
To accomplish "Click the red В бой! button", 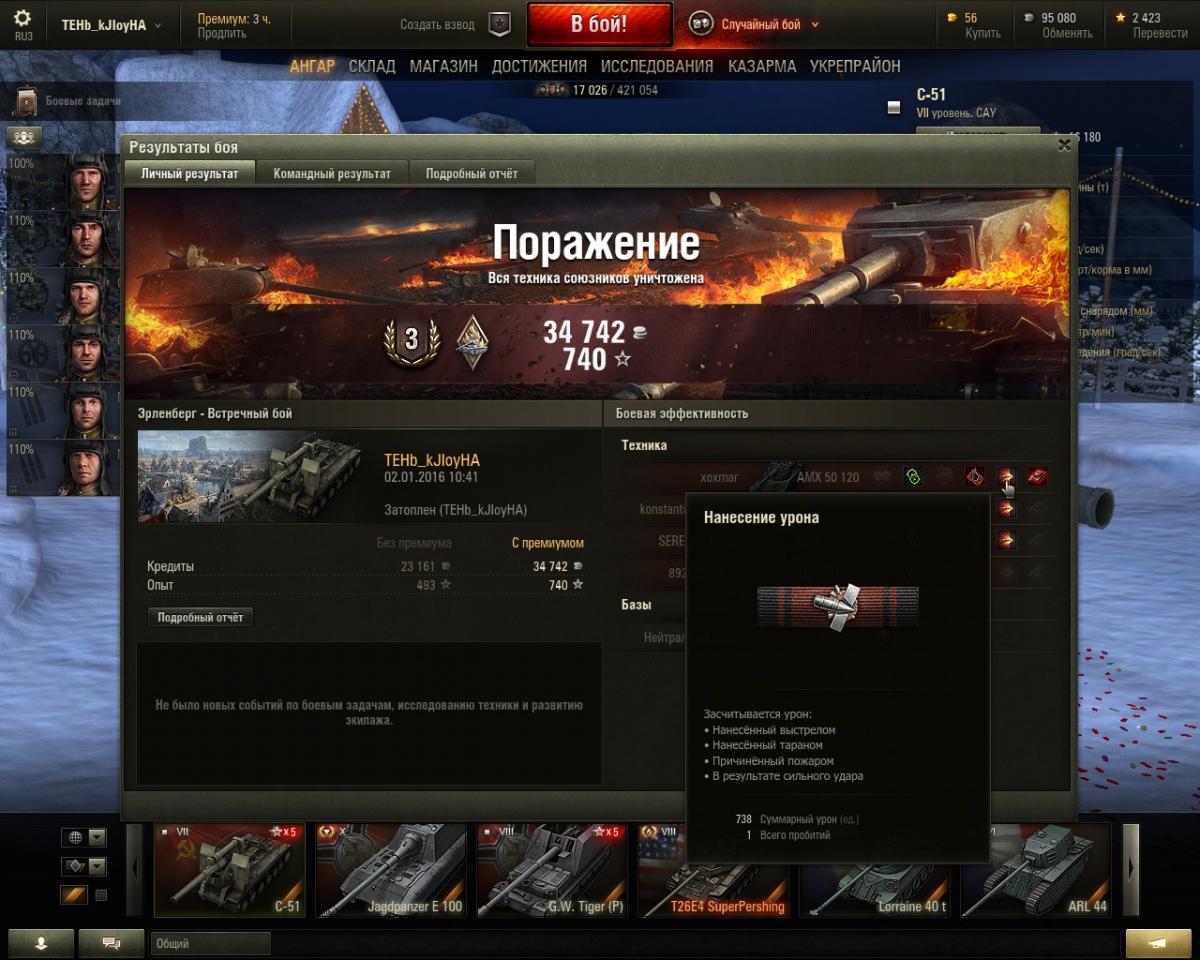I will click(x=599, y=25).
